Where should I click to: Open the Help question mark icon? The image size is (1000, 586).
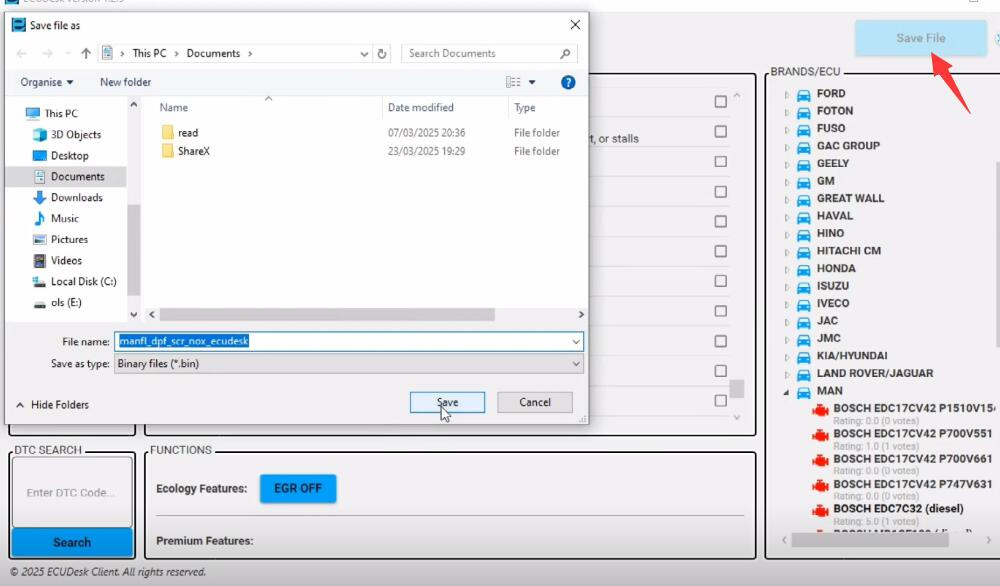coord(568,81)
